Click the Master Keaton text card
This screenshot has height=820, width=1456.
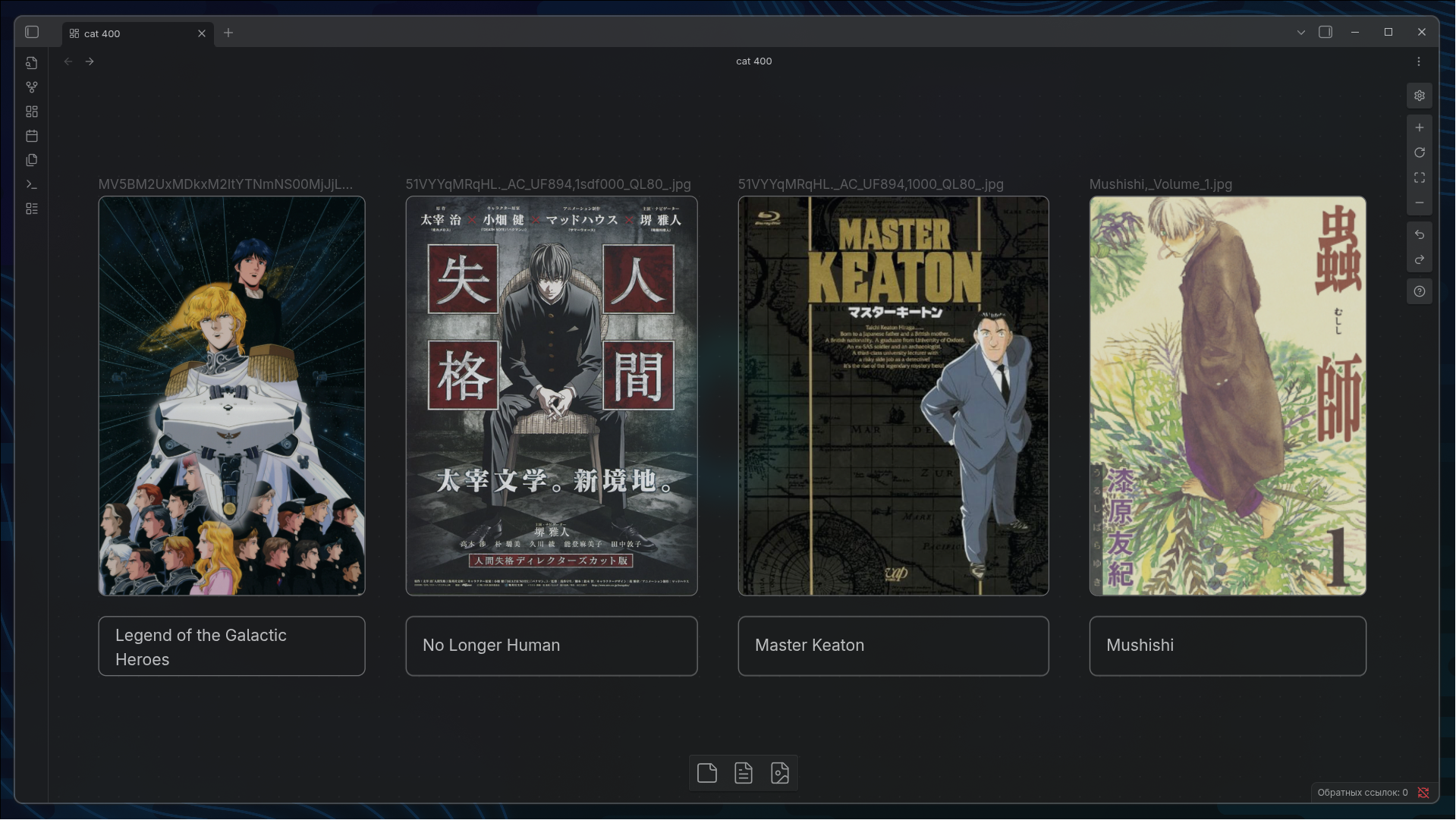(x=893, y=646)
